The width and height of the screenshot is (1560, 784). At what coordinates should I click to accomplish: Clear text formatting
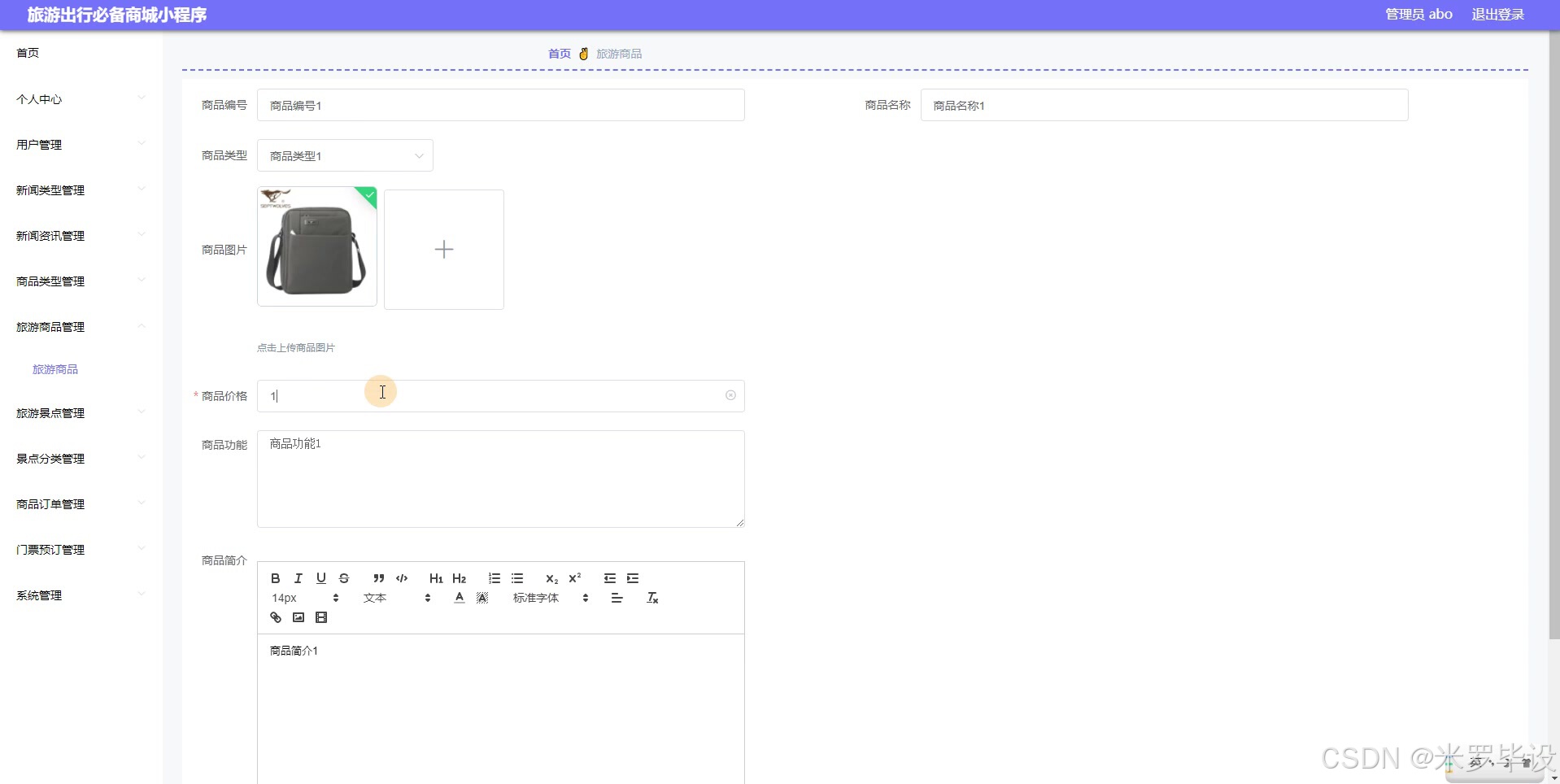[x=651, y=598]
